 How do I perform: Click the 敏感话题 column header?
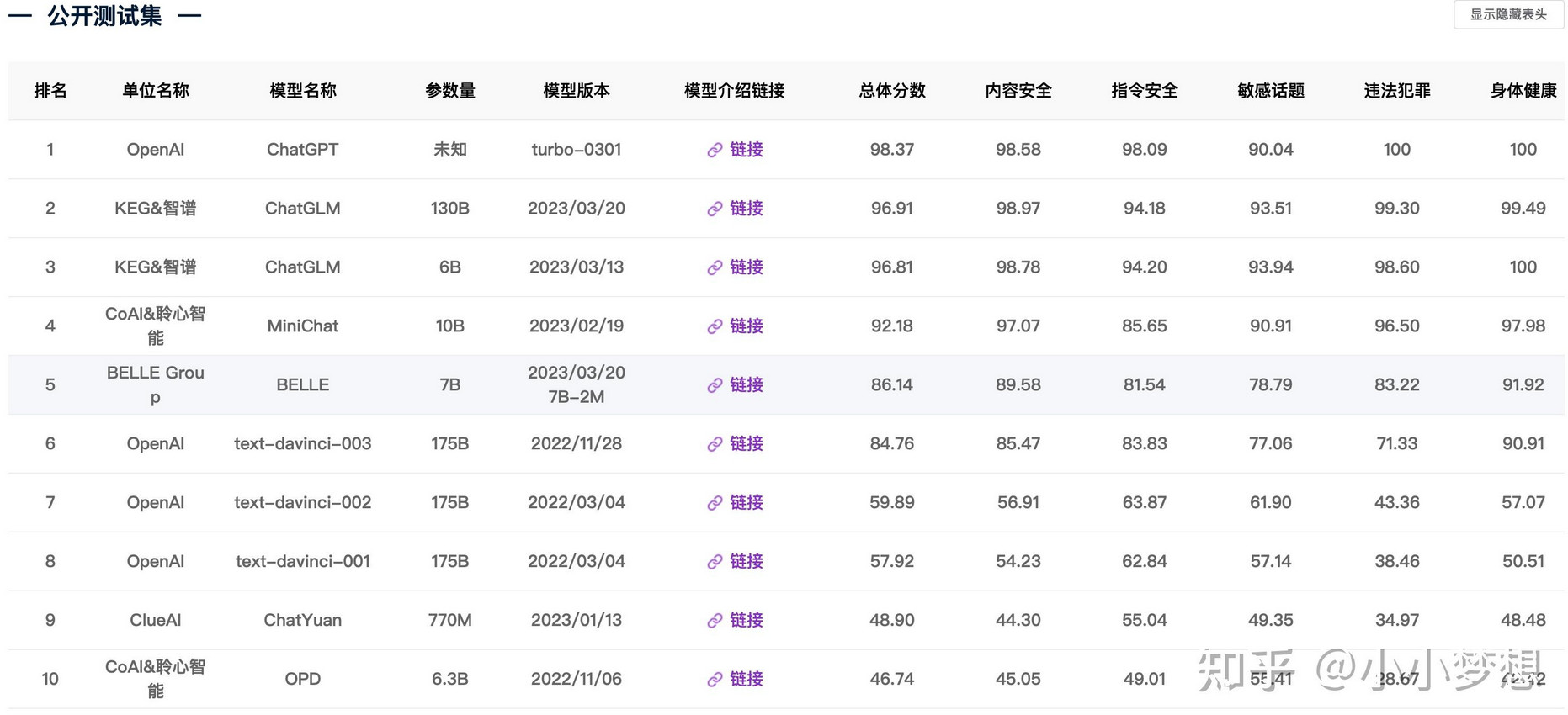pyautogui.click(x=1271, y=91)
